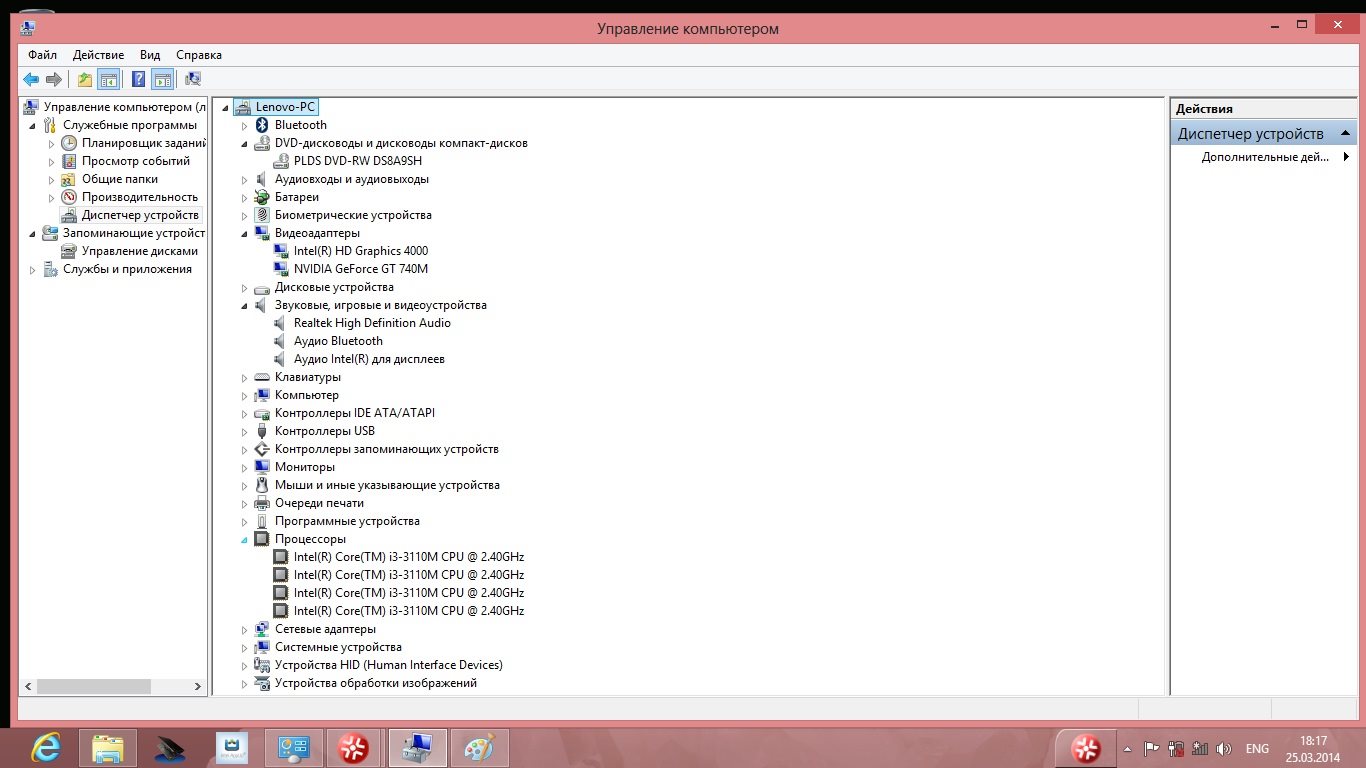Viewport: 1366px width, 768px height.
Task: Expand Службы и приложения in left tree
Action: [x=32, y=269]
